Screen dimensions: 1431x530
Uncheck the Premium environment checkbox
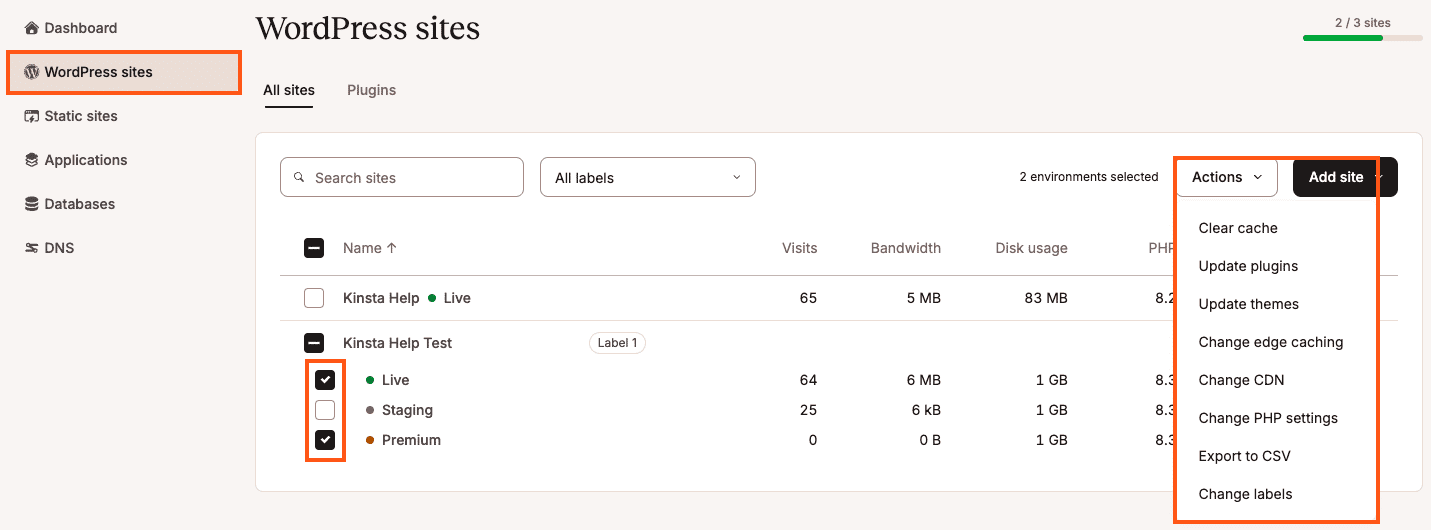click(x=325, y=440)
